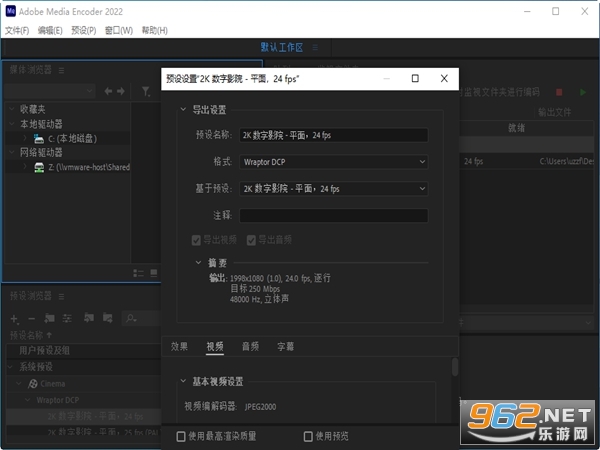
Task: Open 预设浏览器 panel menu icon
Action: (x=62, y=297)
